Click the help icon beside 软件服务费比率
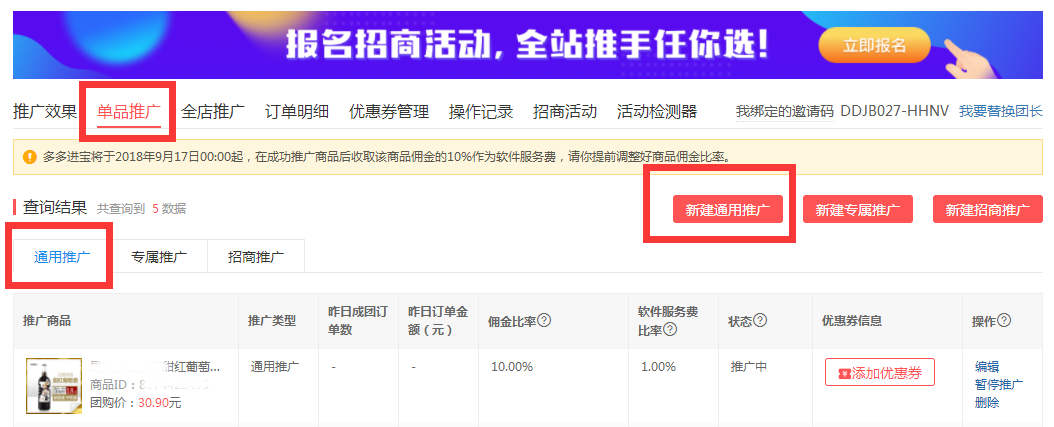The height and width of the screenshot is (427, 1054). (670, 329)
